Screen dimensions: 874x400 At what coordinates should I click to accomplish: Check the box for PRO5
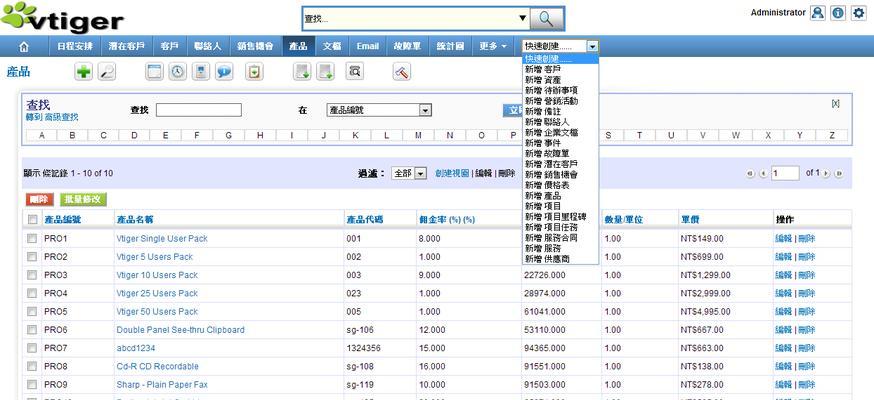click(32, 311)
